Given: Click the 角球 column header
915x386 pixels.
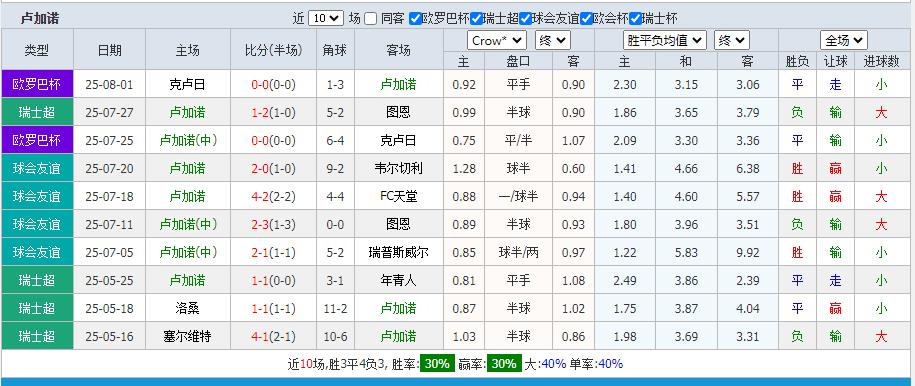Looking at the screenshot, I should click(335, 50).
